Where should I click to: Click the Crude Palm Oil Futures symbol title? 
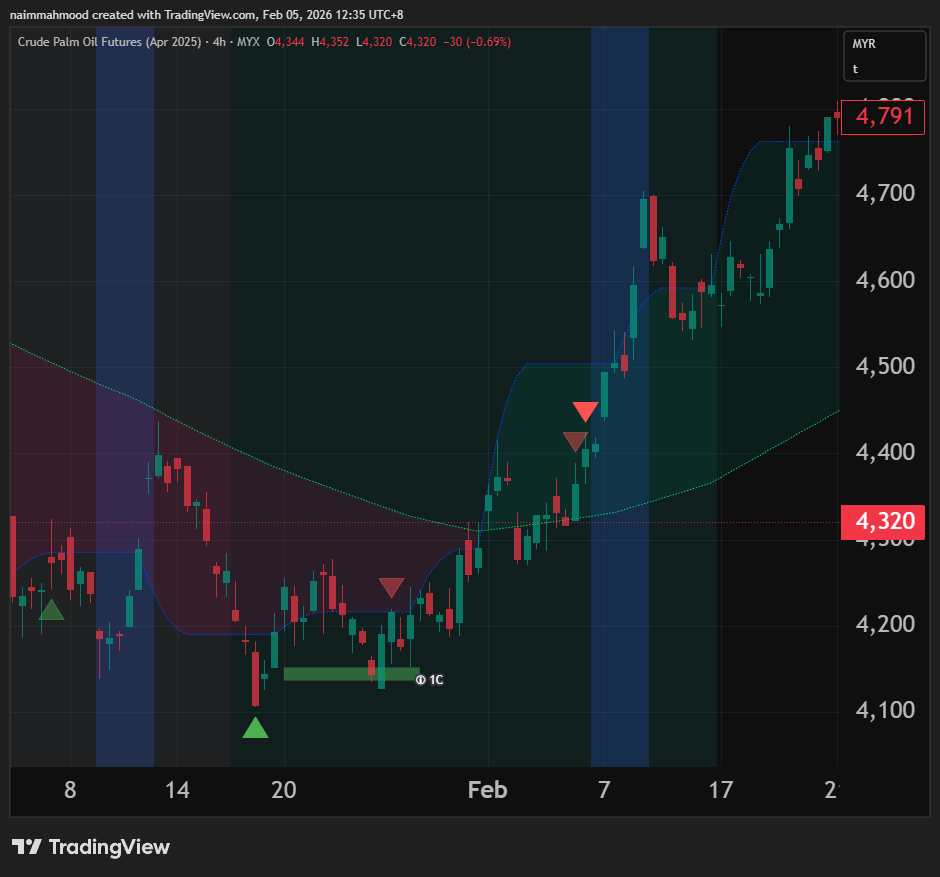pos(108,42)
